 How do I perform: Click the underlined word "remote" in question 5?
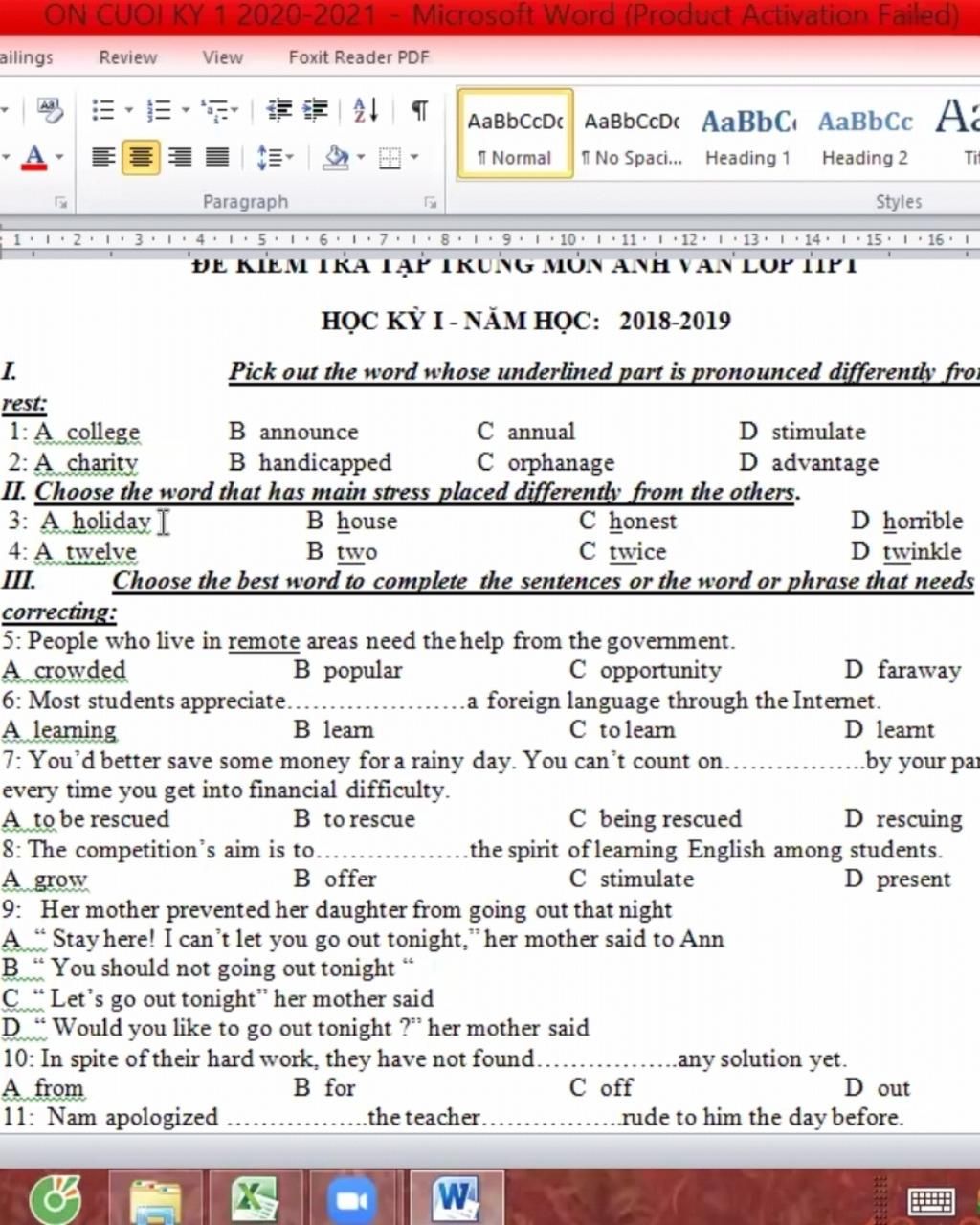(x=263, y=641)
